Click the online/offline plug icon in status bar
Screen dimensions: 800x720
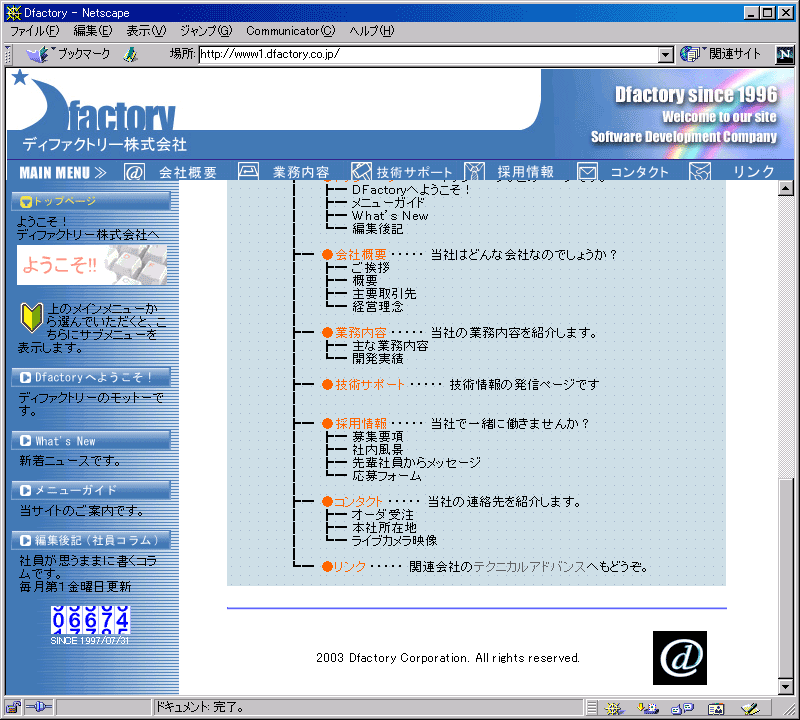[39, 707]
